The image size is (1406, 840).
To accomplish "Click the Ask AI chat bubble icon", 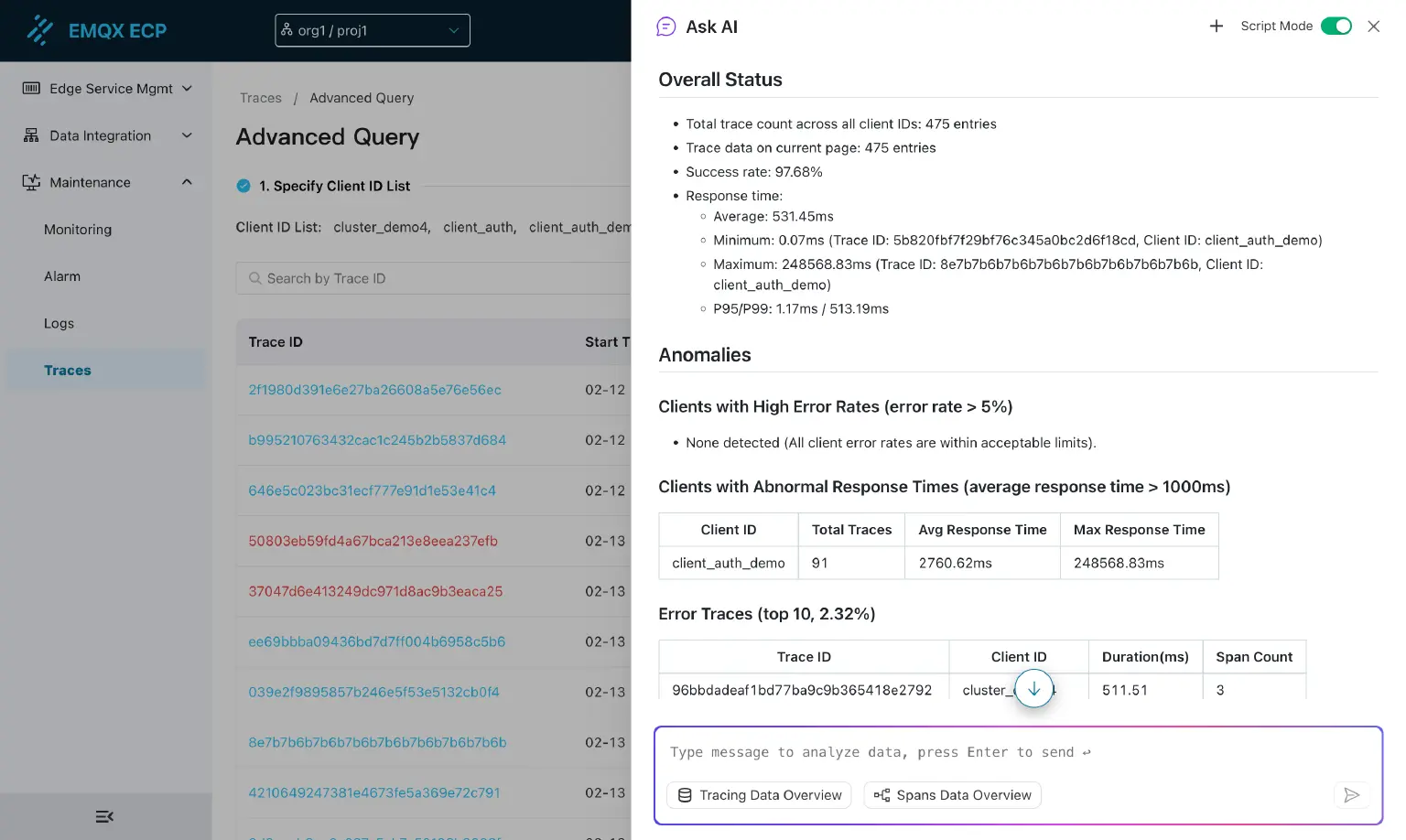I will 666,27.
